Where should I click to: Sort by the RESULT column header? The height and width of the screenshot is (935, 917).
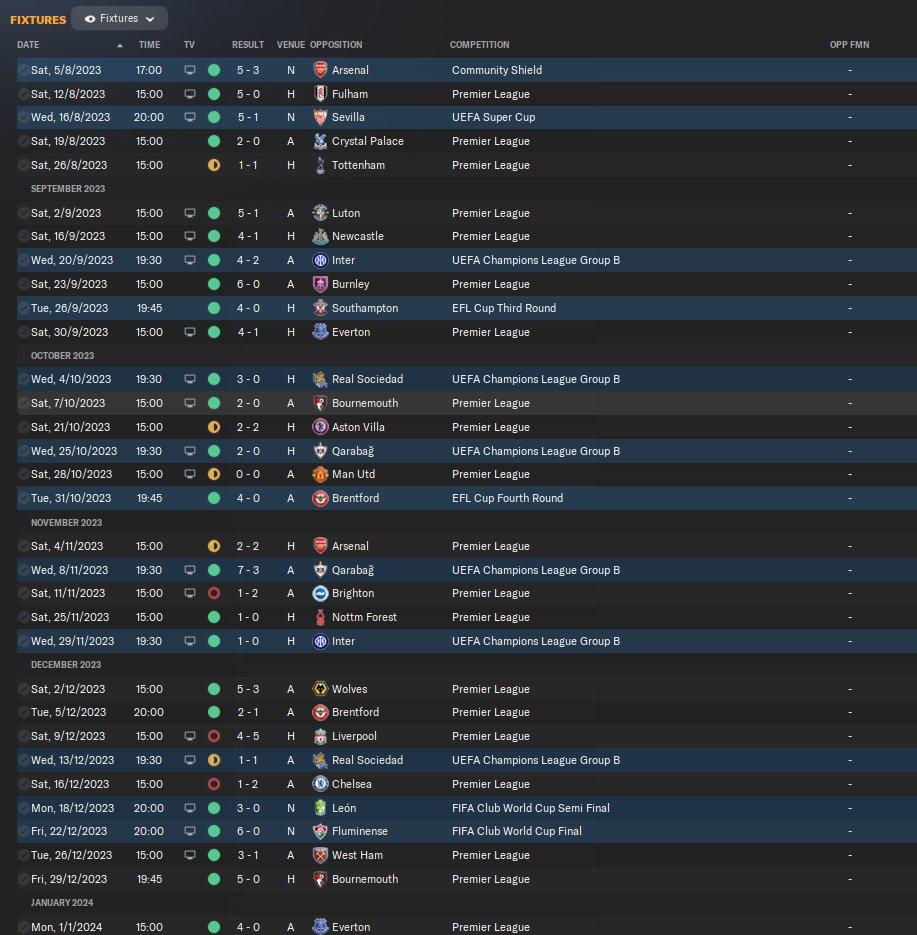pos(248,45)
